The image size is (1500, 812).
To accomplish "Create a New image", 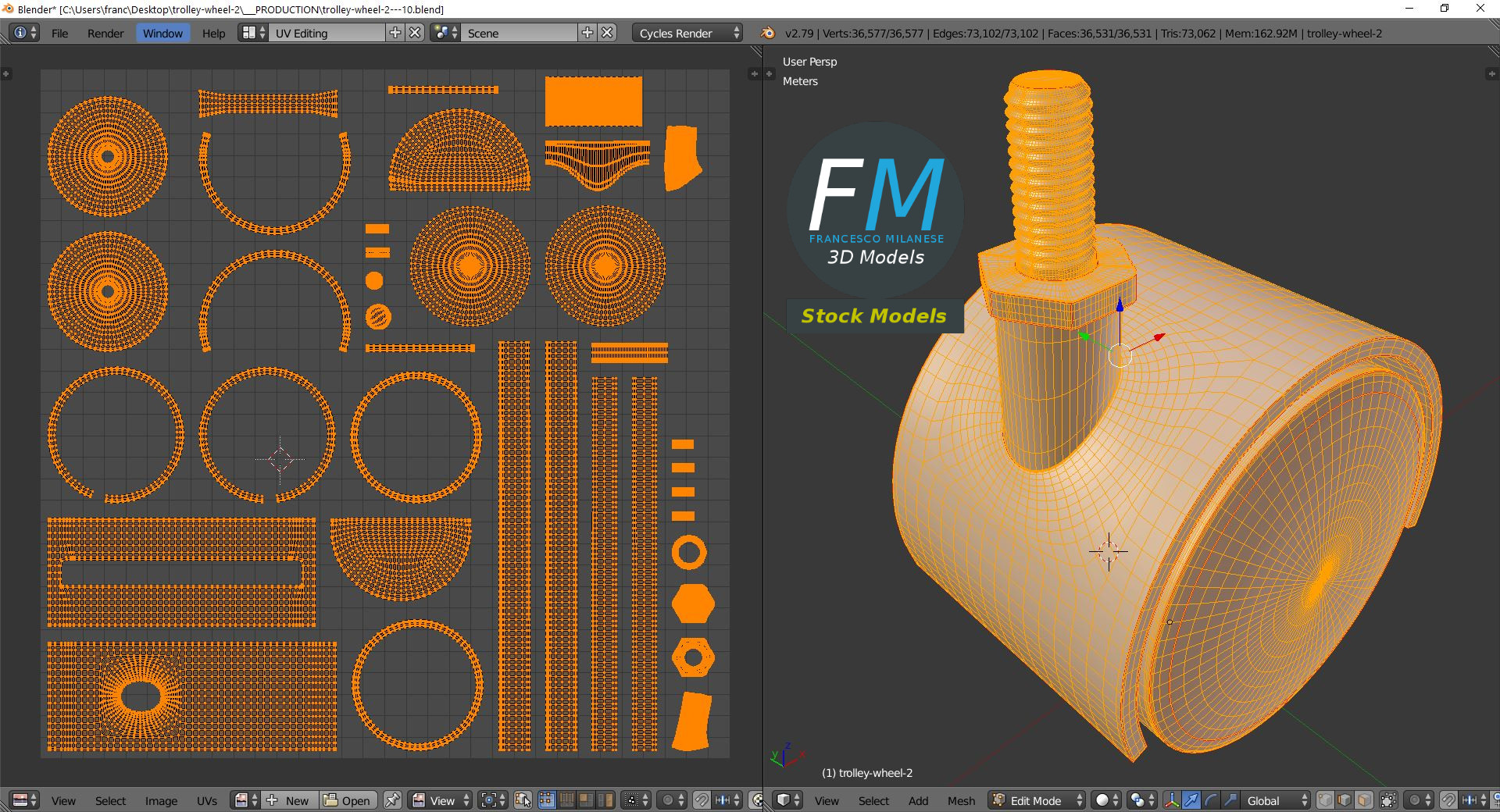I will pos(290,800).
